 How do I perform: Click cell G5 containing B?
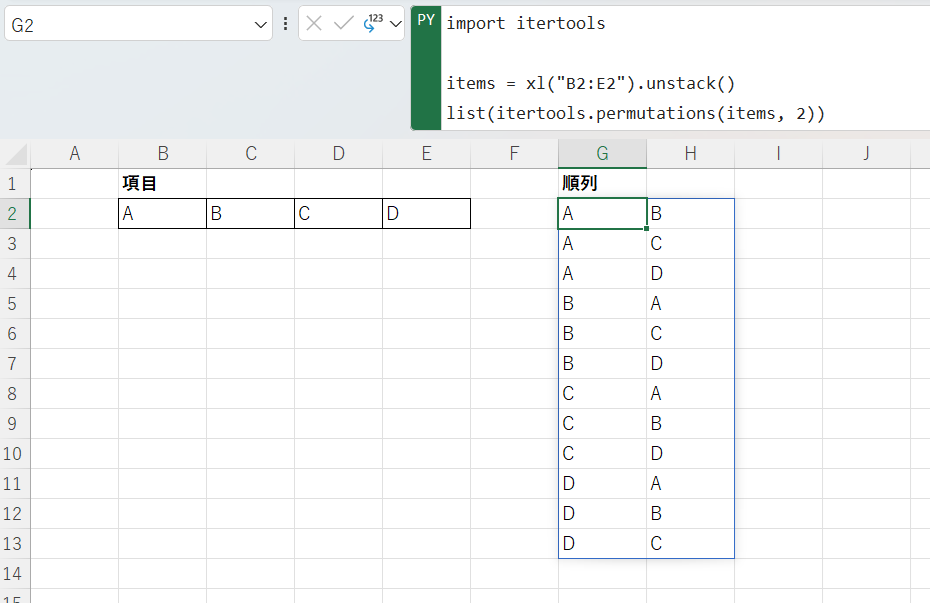click(x=602, y=304)
